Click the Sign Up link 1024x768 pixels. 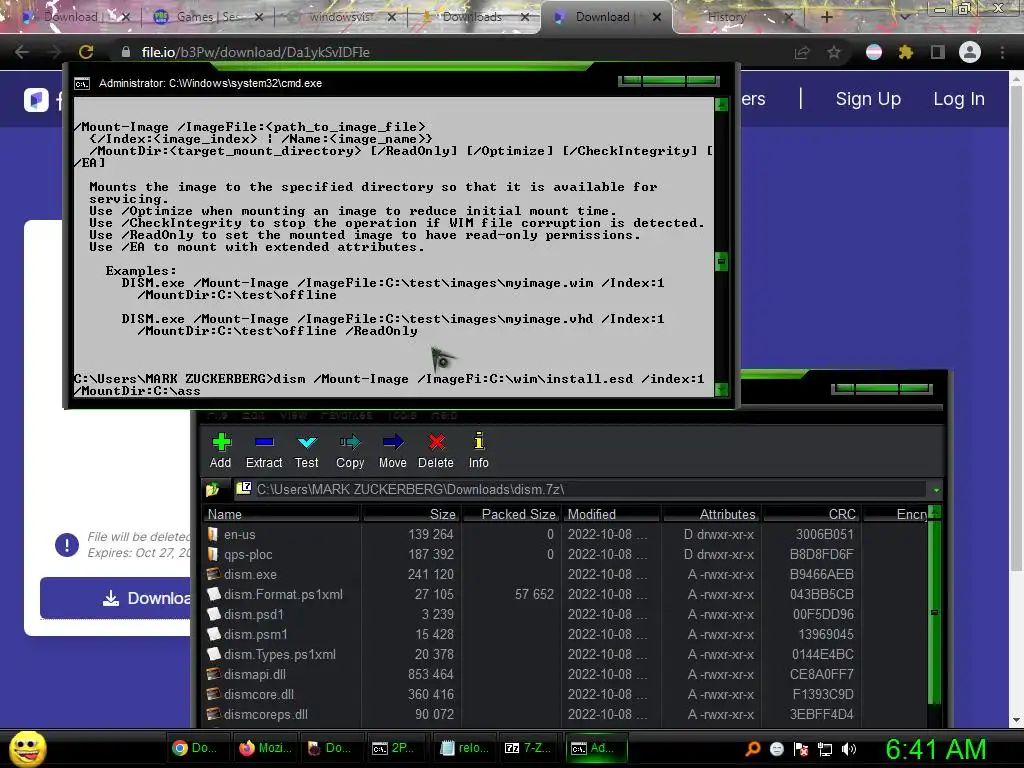(868, 99)
